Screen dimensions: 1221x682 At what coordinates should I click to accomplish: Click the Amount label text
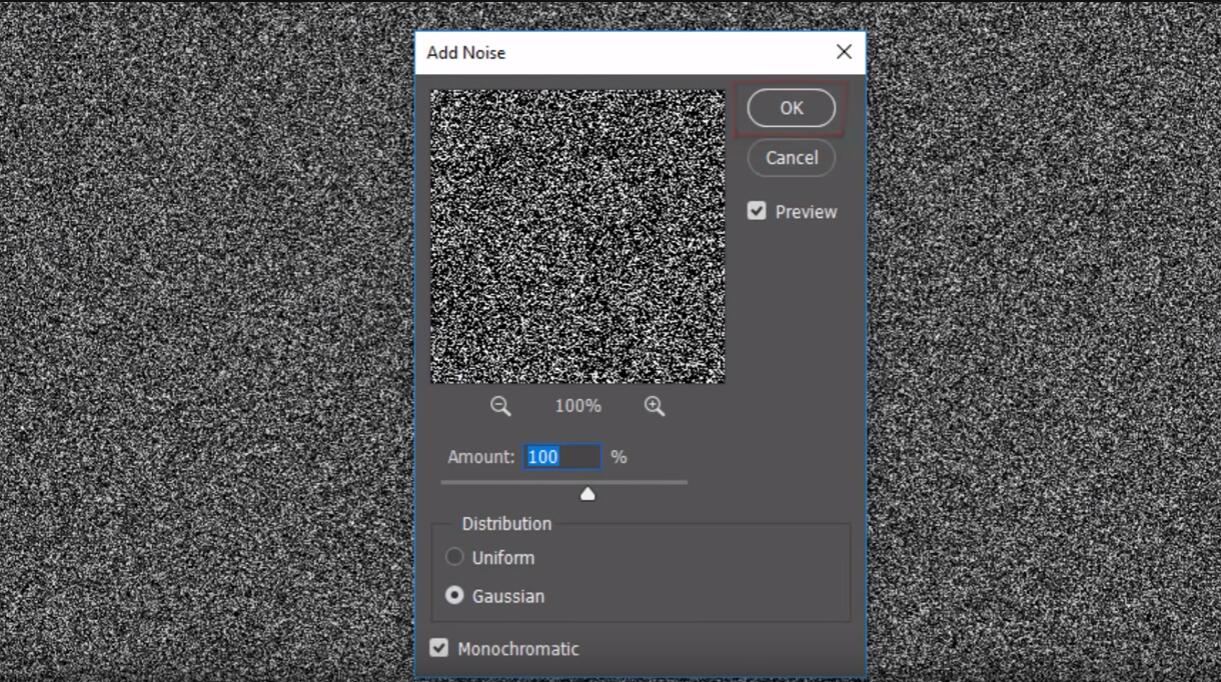pos(480,457)
